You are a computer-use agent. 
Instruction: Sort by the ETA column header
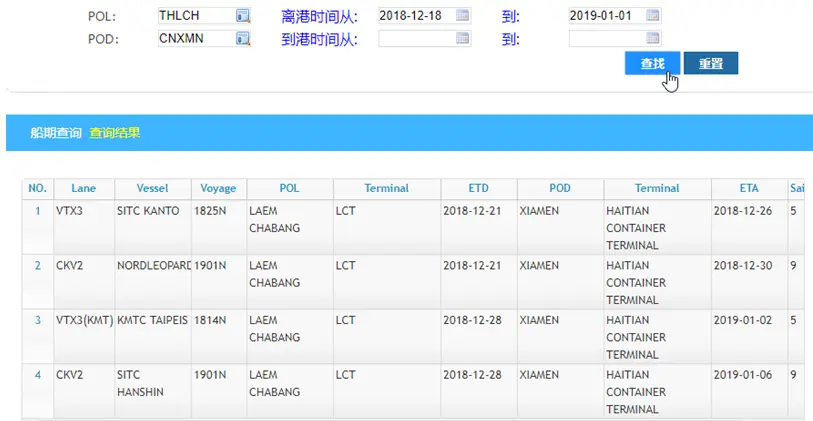tap(749, 188)
